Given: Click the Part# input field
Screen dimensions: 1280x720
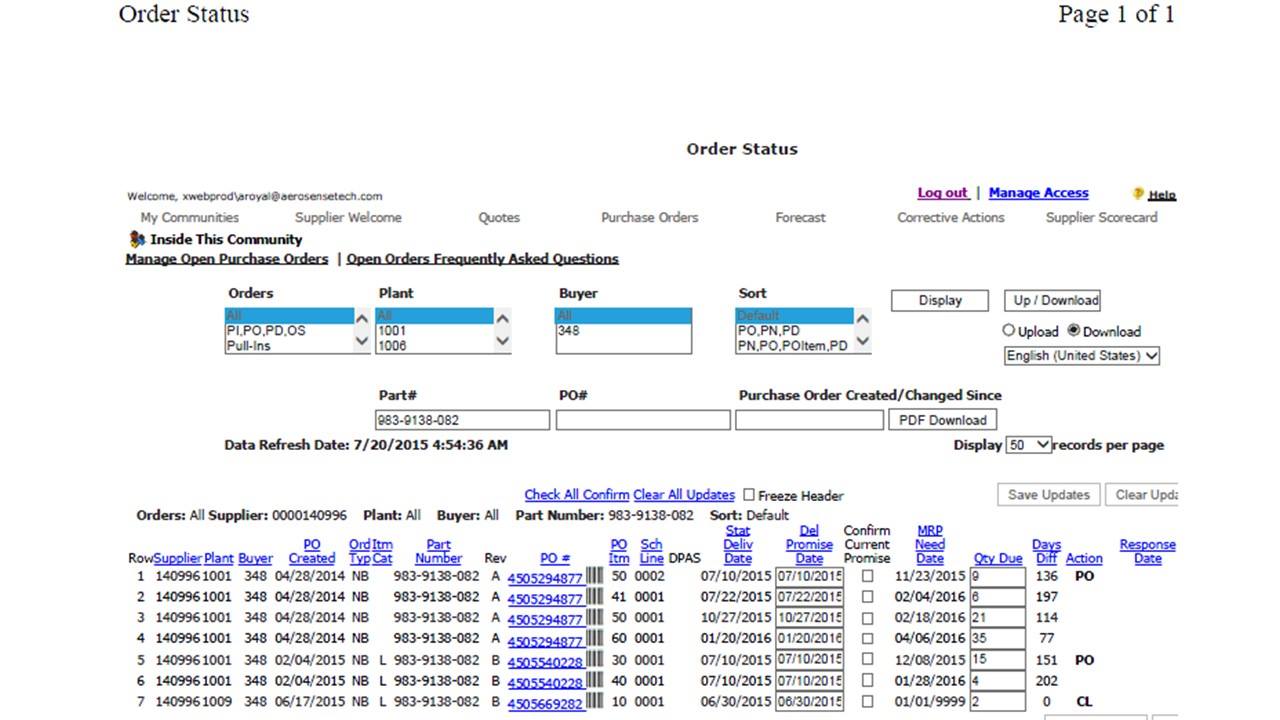Looking at the screenshot, I should [x=463, y=420].
